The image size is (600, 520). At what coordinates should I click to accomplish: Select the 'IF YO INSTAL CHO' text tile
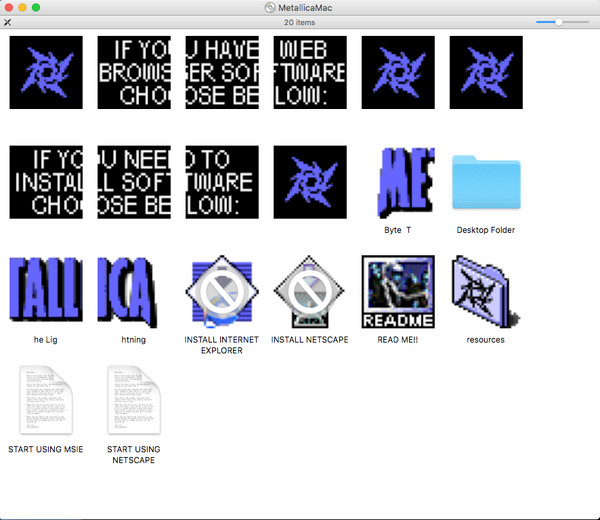(46, 182)
